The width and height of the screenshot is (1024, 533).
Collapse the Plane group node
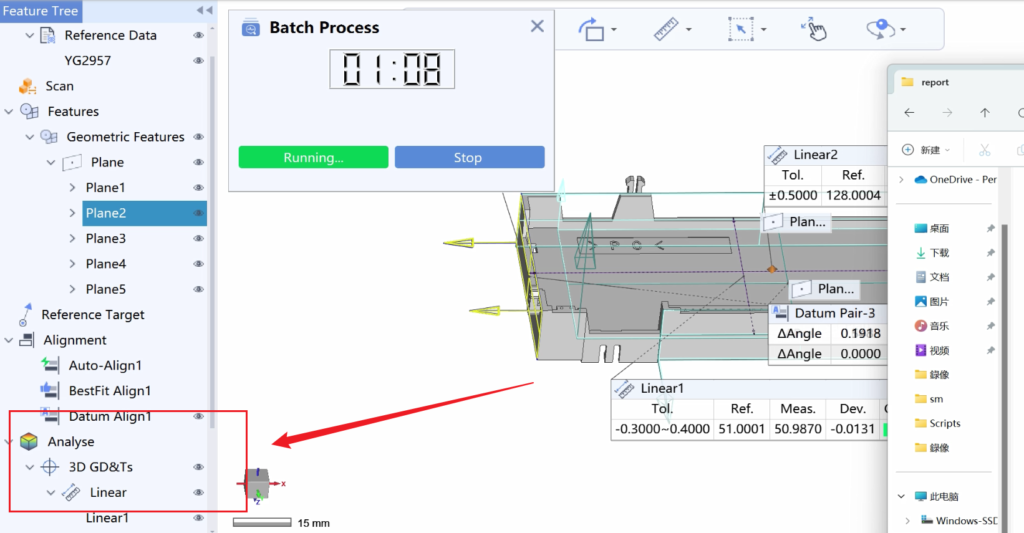coord(51,163)
